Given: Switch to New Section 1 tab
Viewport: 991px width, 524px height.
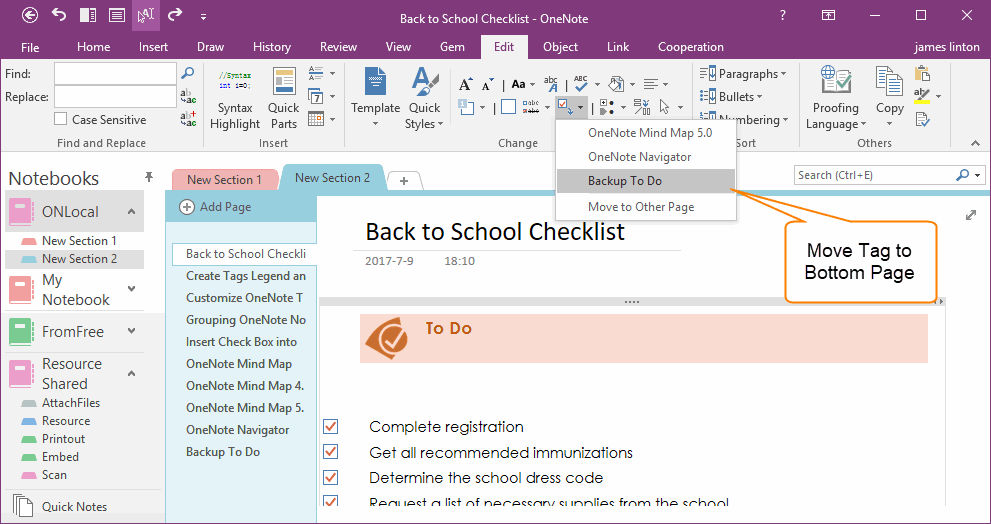Looking at the screenshot, I should click(224, 180).
